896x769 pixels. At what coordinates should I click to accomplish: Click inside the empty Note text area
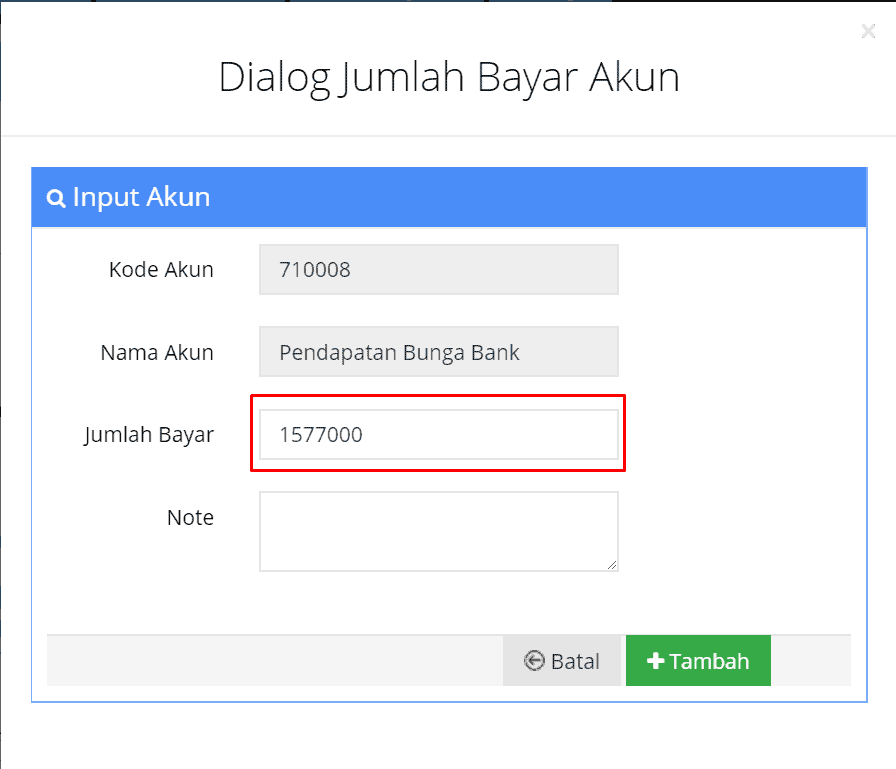(439, 531)
